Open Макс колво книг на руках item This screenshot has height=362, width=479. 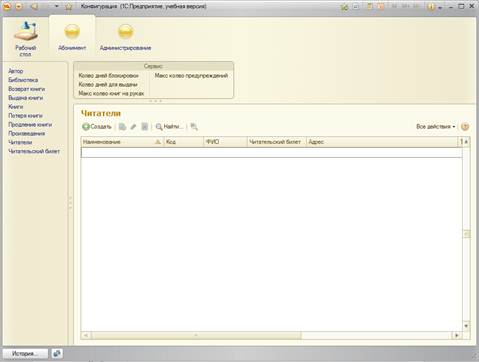click(111, 94)
